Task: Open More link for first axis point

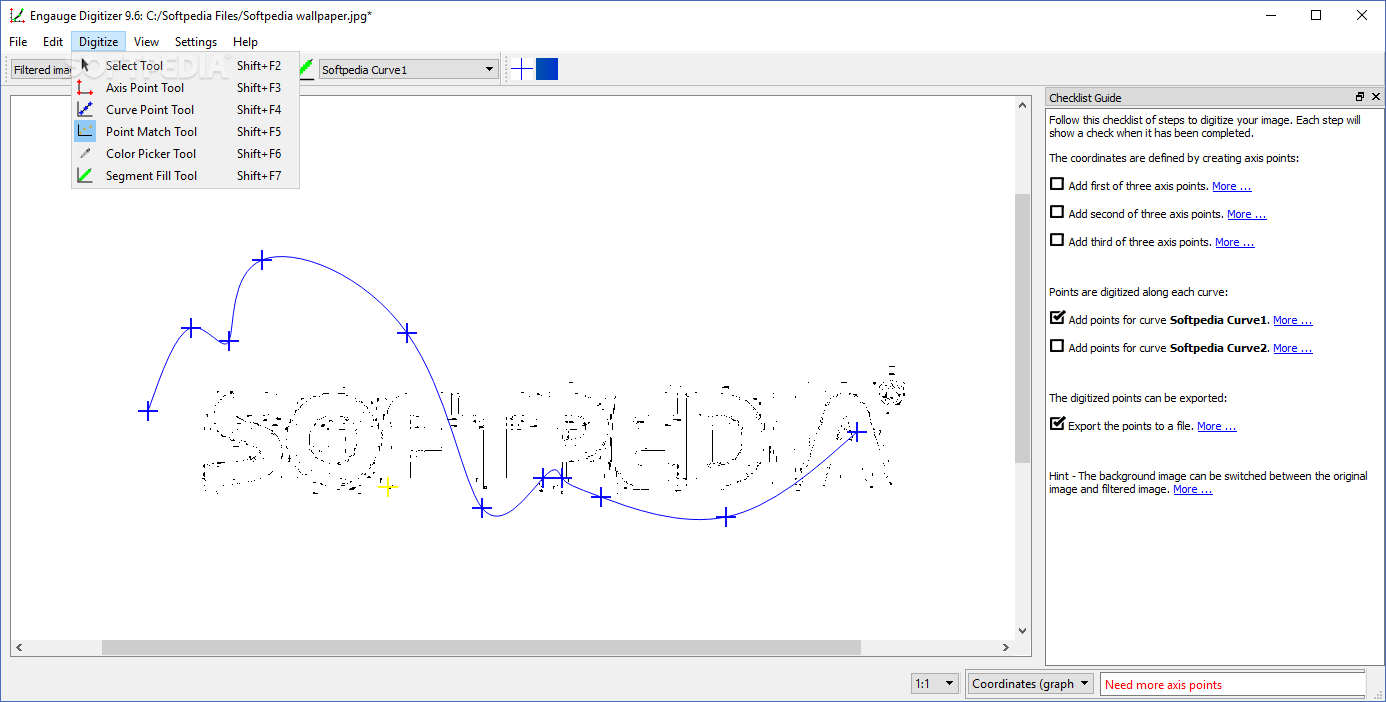Action: [1231, 186]
